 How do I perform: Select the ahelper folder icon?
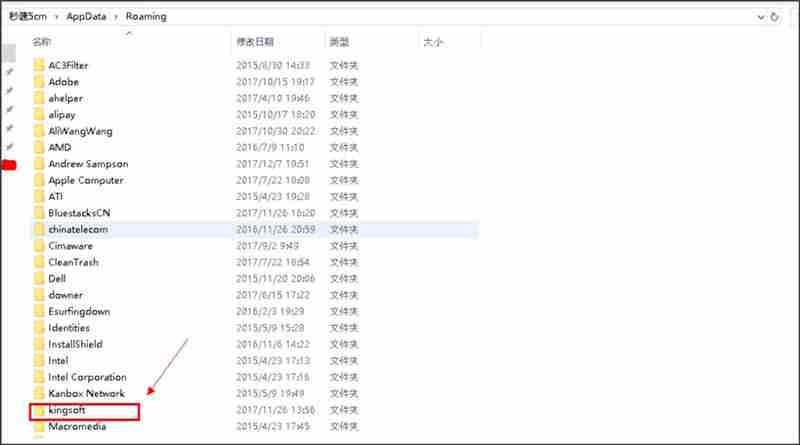39,98
